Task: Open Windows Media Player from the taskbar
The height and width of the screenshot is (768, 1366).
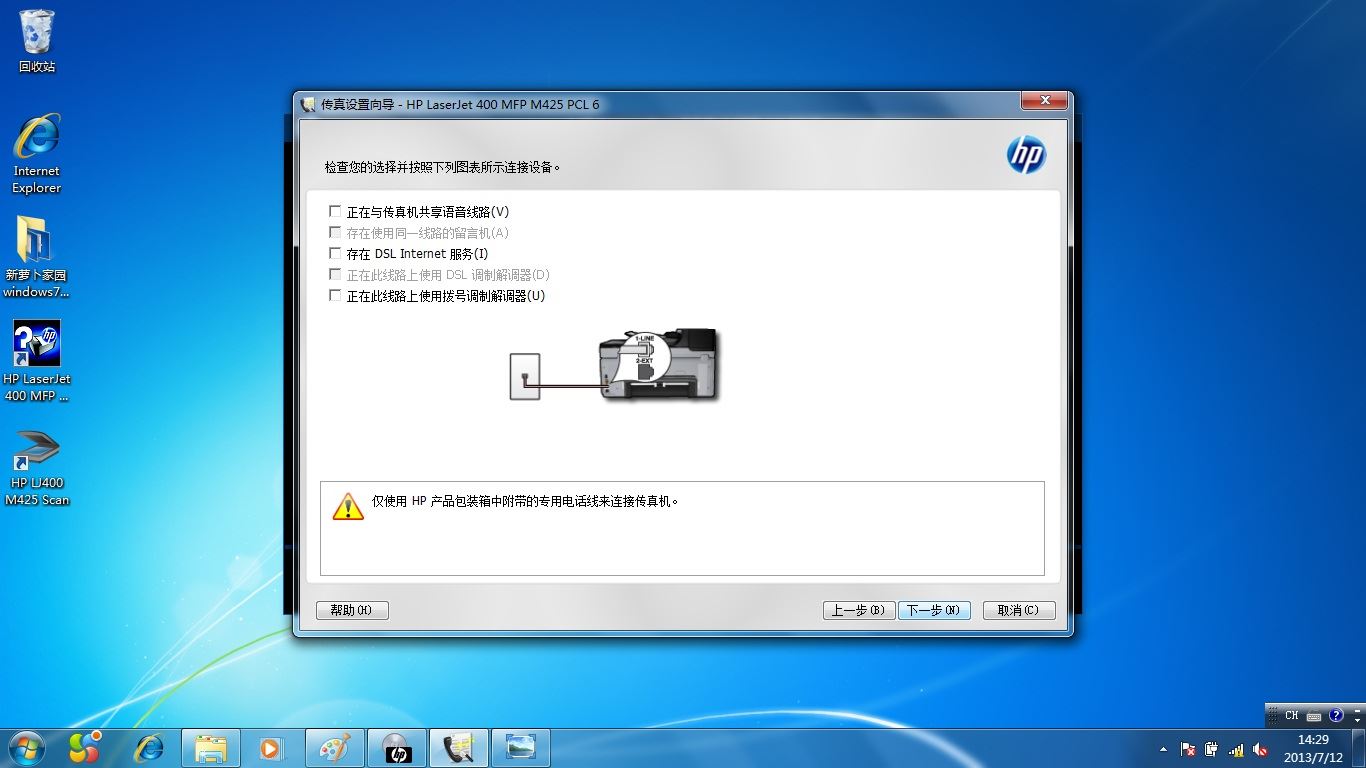Action: 270,748
